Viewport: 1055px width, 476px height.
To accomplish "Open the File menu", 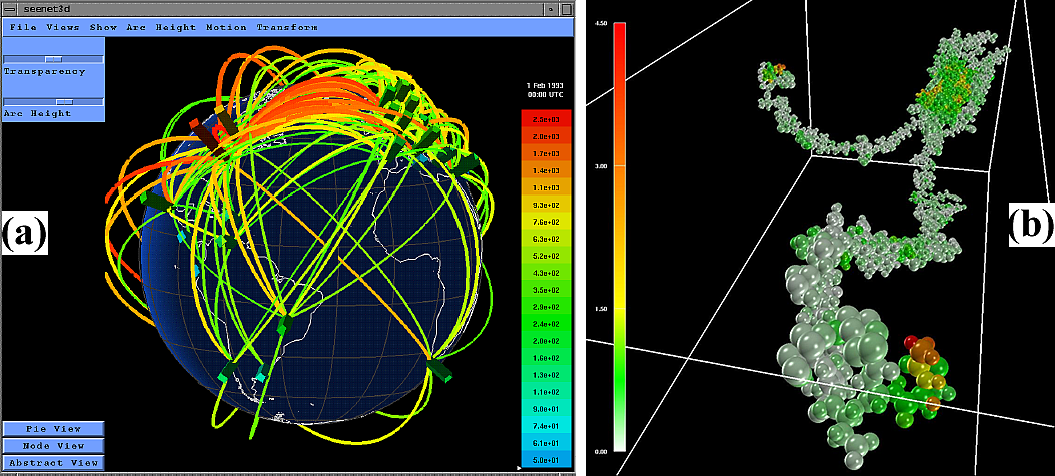I will coord(23,27).
